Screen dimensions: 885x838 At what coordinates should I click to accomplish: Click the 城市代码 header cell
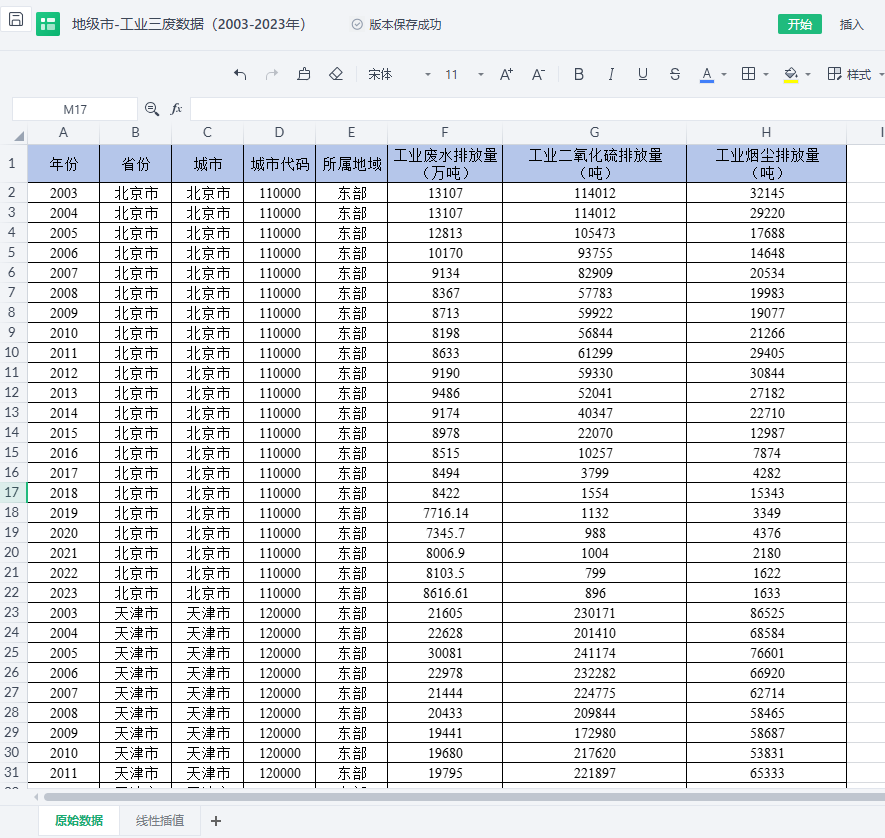279,164
